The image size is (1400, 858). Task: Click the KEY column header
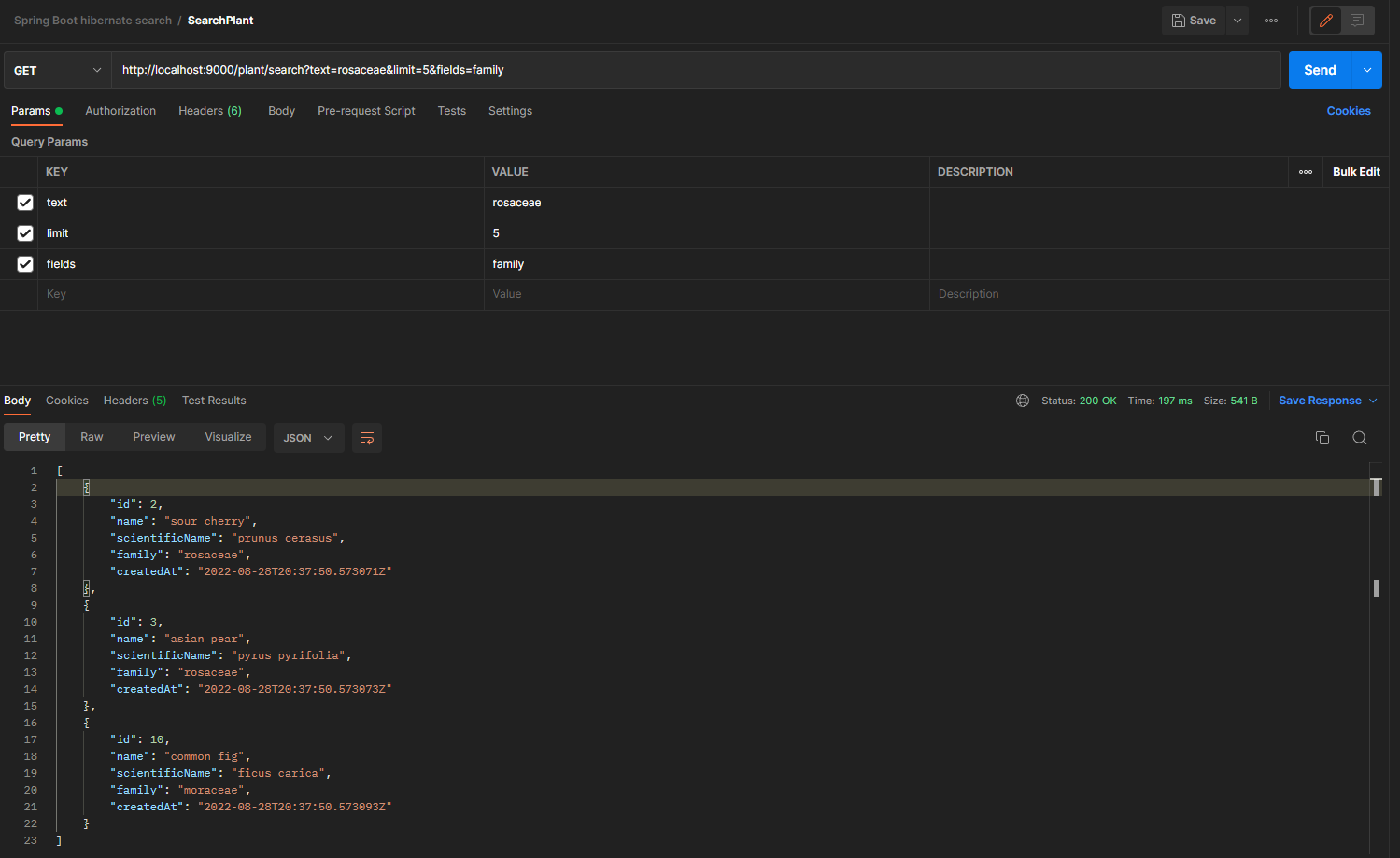(57, 172)
